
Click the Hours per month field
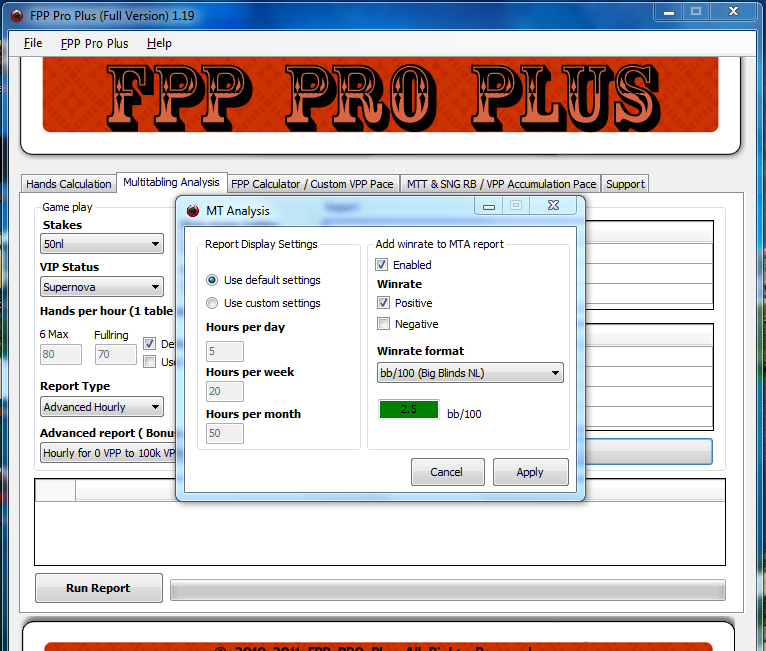(225, 433)
